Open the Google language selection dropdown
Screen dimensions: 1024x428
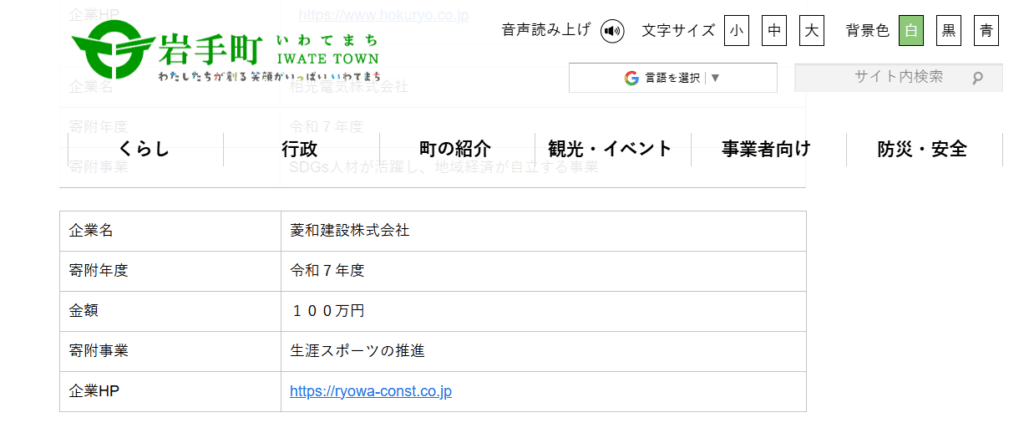(x=673, y=78)
